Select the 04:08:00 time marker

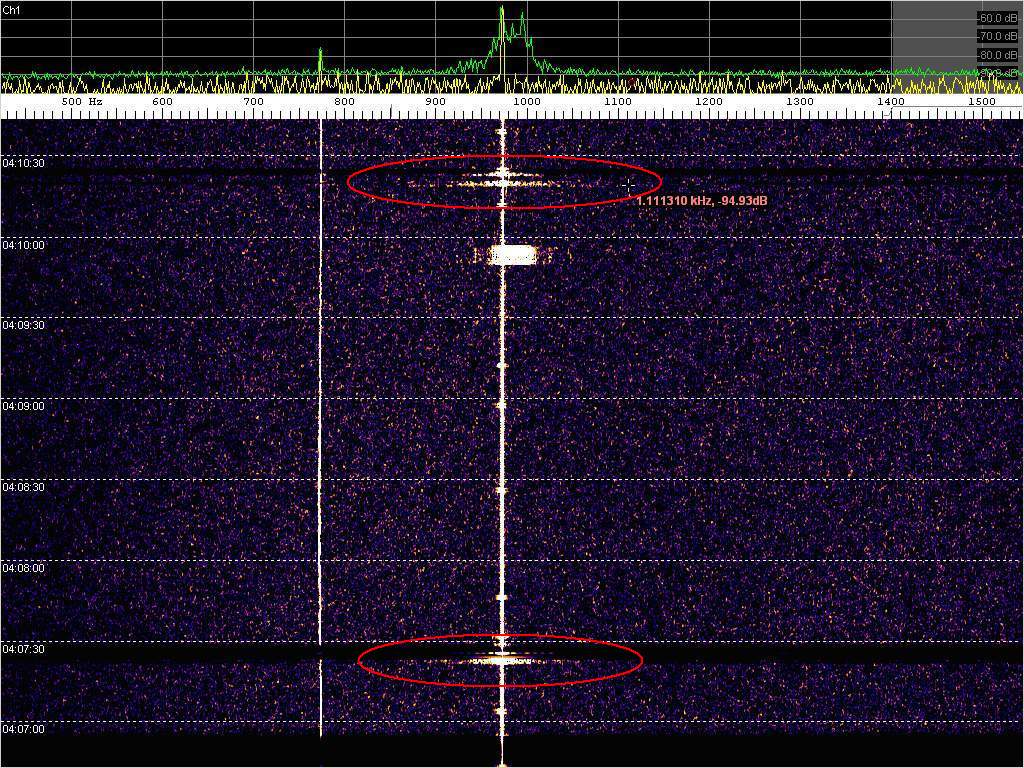point(23,568)
